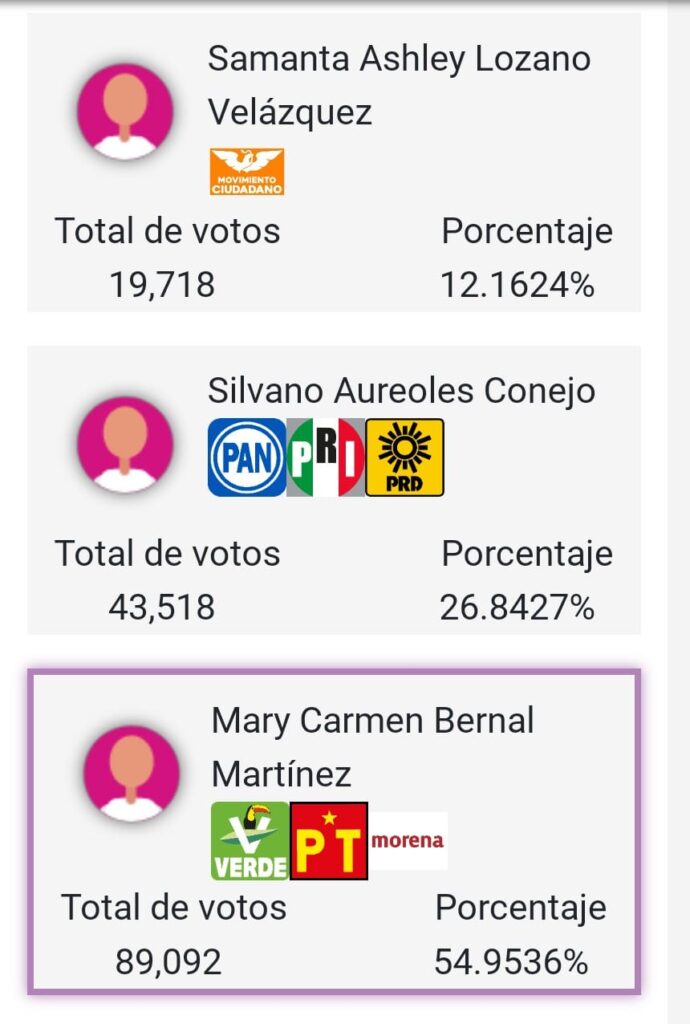Click the Porcentaje label in the highlighted card
690x1024 pixels.
[x=521, y=908]
